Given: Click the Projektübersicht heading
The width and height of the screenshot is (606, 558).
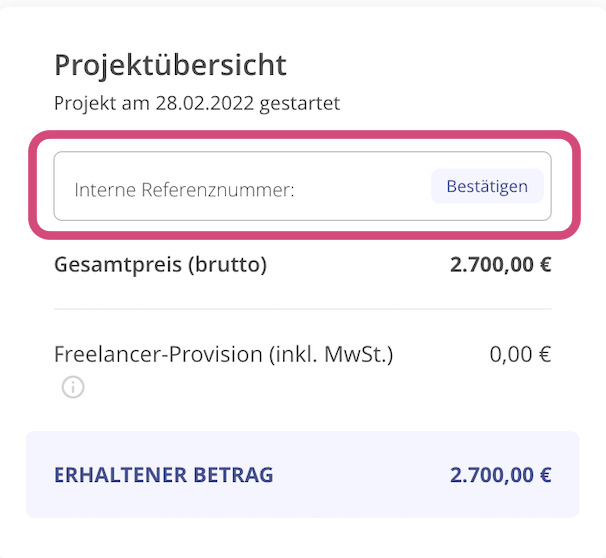Looking at the screenshot, I should pyautogui.click(x=170, y=66).
